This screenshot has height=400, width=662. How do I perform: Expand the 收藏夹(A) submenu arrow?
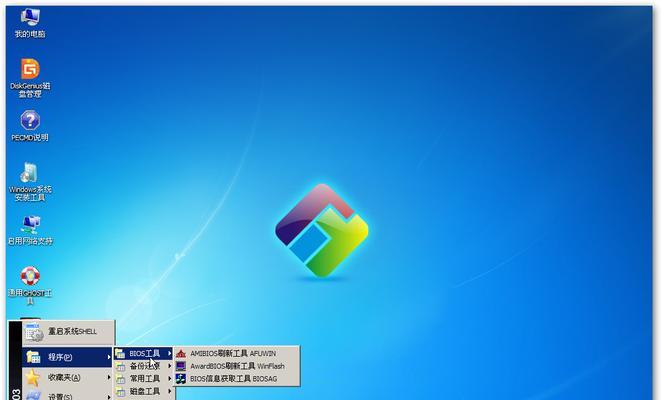point(109,377)
